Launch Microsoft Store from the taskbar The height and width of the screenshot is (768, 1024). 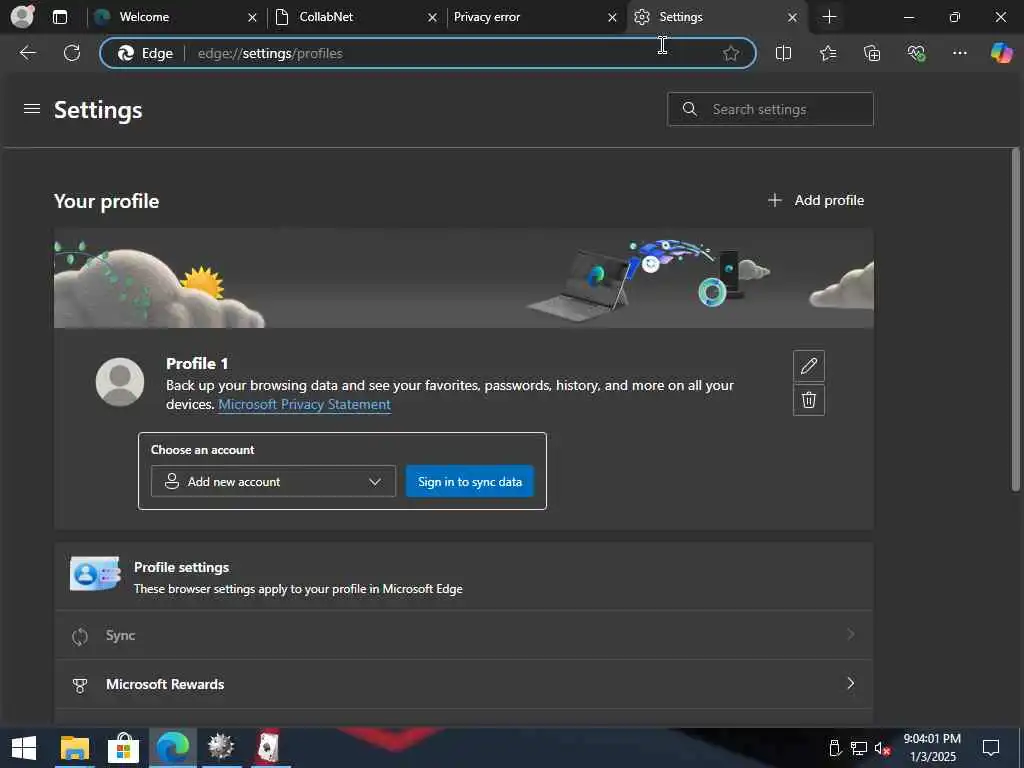coord(123,748)
